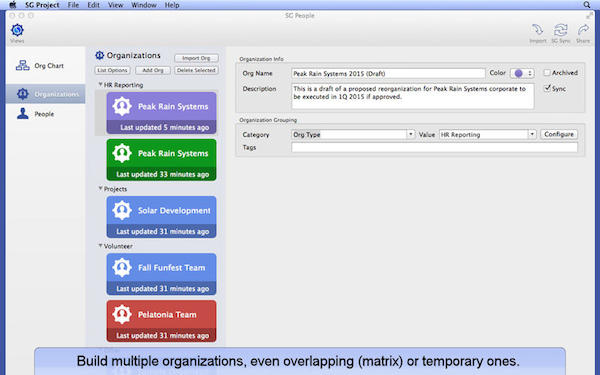
Task: Collapse the HR Reporting group
Action: [101, 85]
